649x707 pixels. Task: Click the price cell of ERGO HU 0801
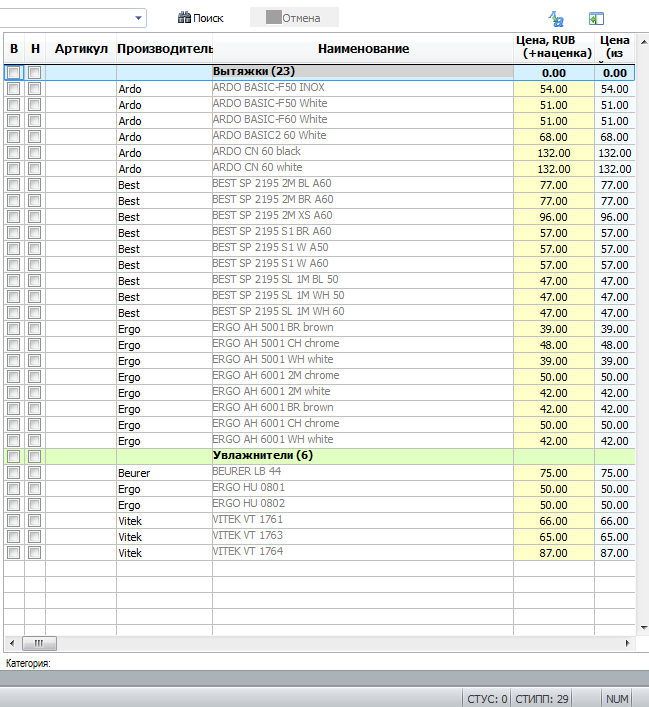554,489
